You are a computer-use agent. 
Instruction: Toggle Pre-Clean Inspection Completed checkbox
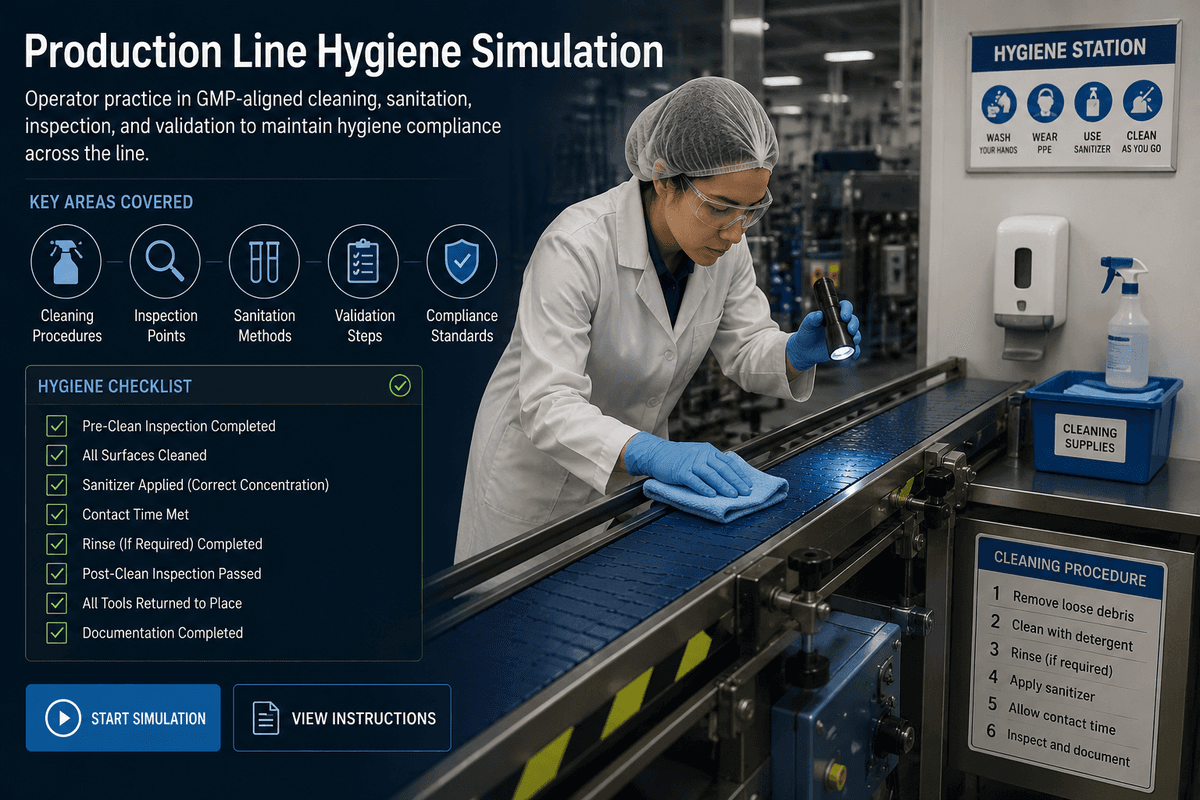point(57,426)
